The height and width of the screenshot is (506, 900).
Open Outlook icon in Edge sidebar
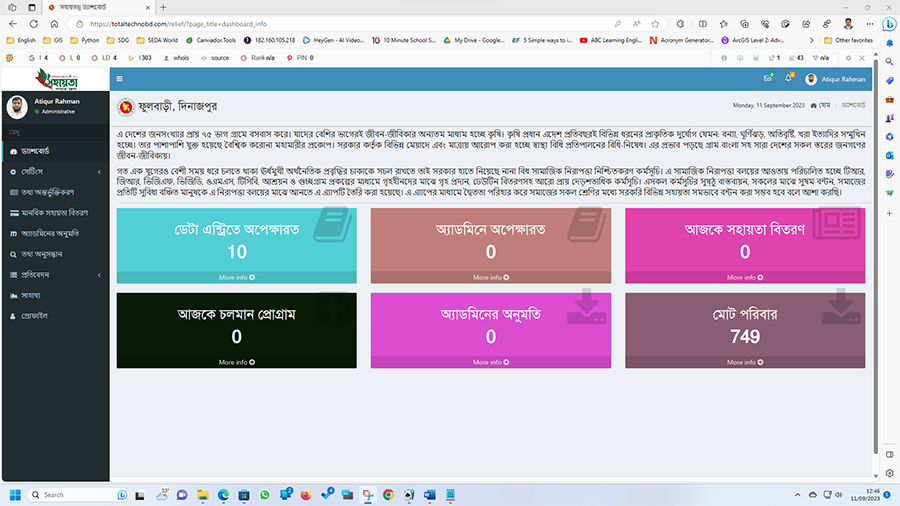click(889, 155)
